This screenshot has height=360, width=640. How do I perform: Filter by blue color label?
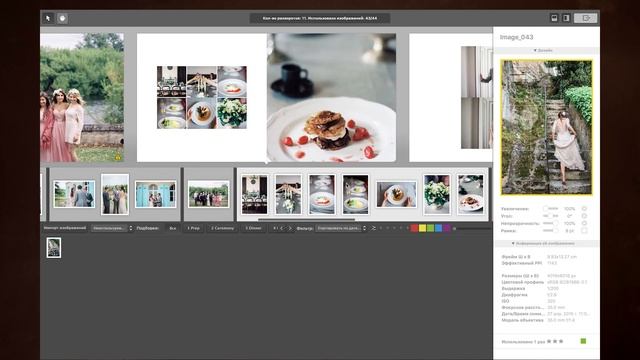[438, 228]
